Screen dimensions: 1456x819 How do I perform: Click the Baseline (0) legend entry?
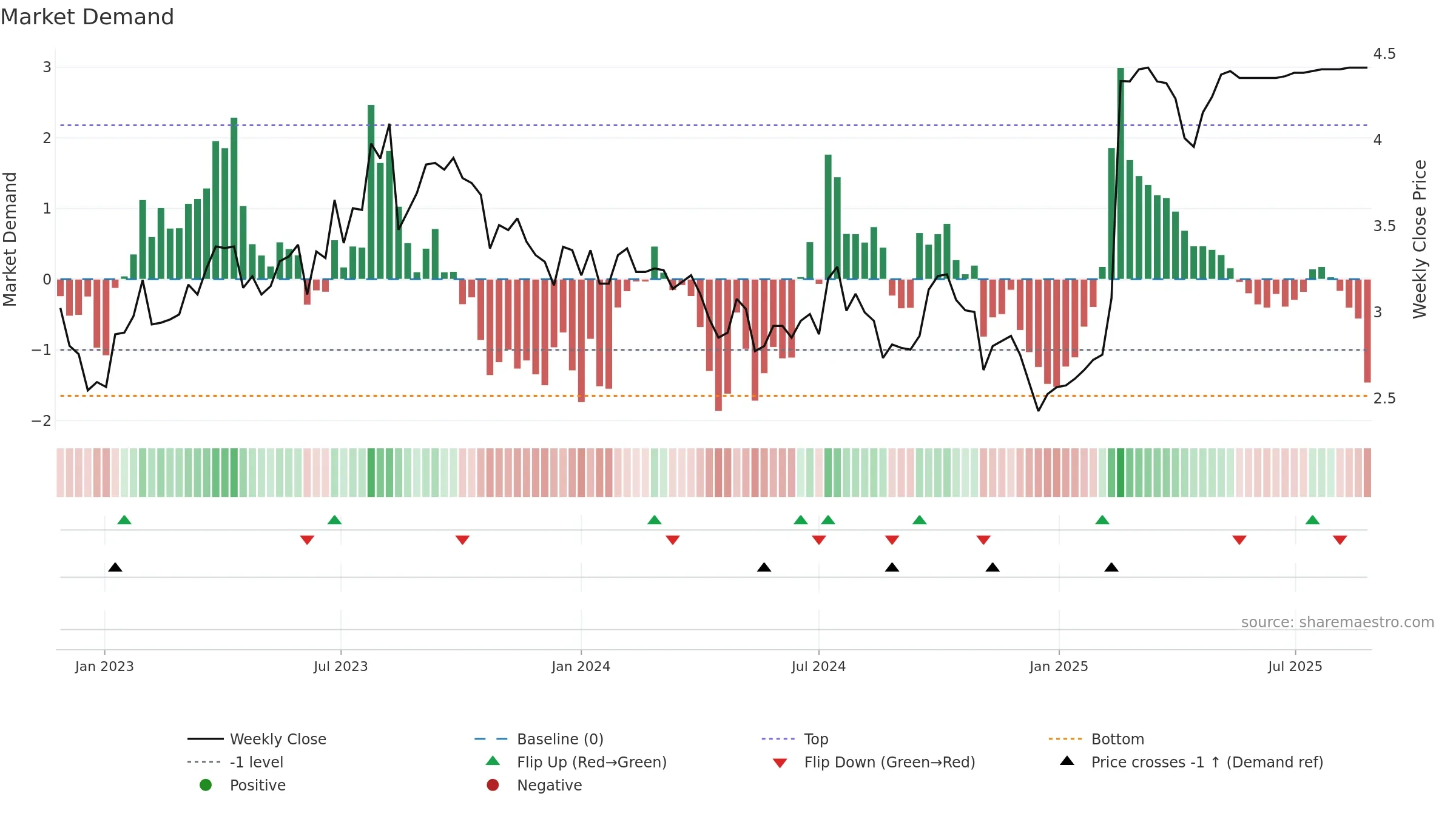539,739
